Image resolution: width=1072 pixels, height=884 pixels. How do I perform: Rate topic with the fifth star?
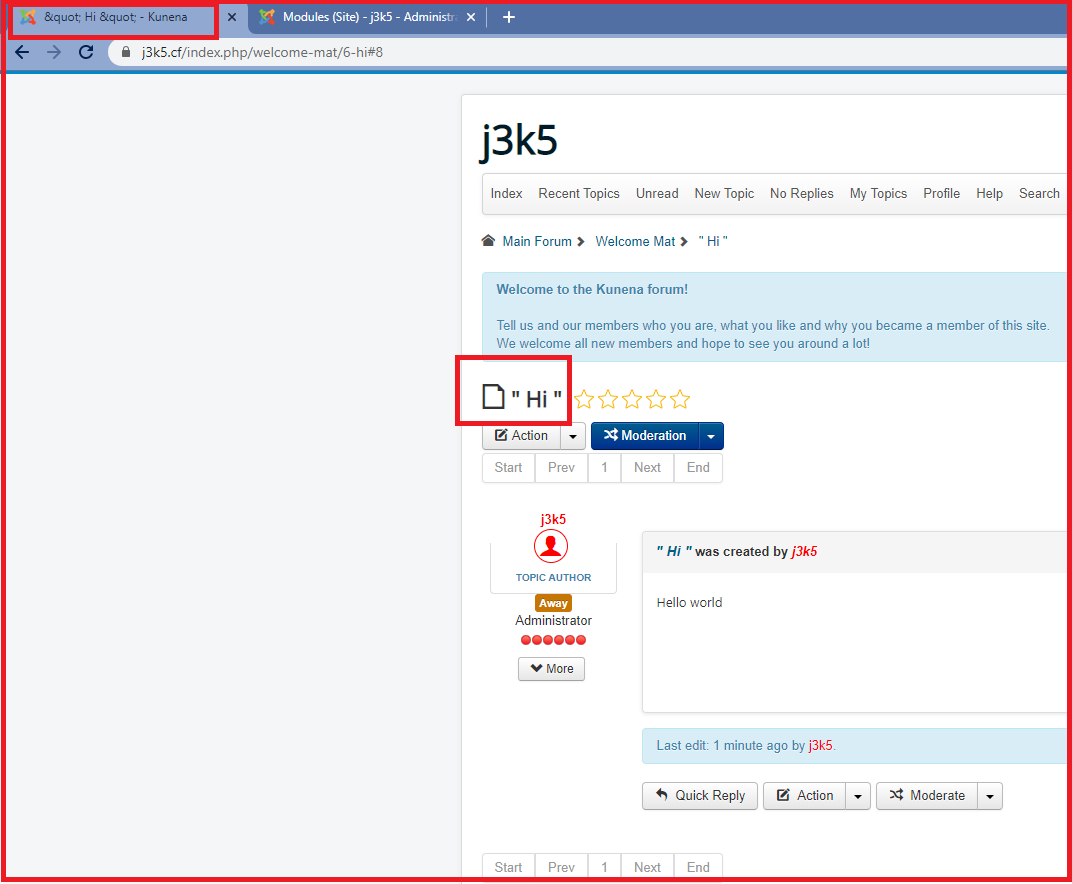[x=680, y=399]
